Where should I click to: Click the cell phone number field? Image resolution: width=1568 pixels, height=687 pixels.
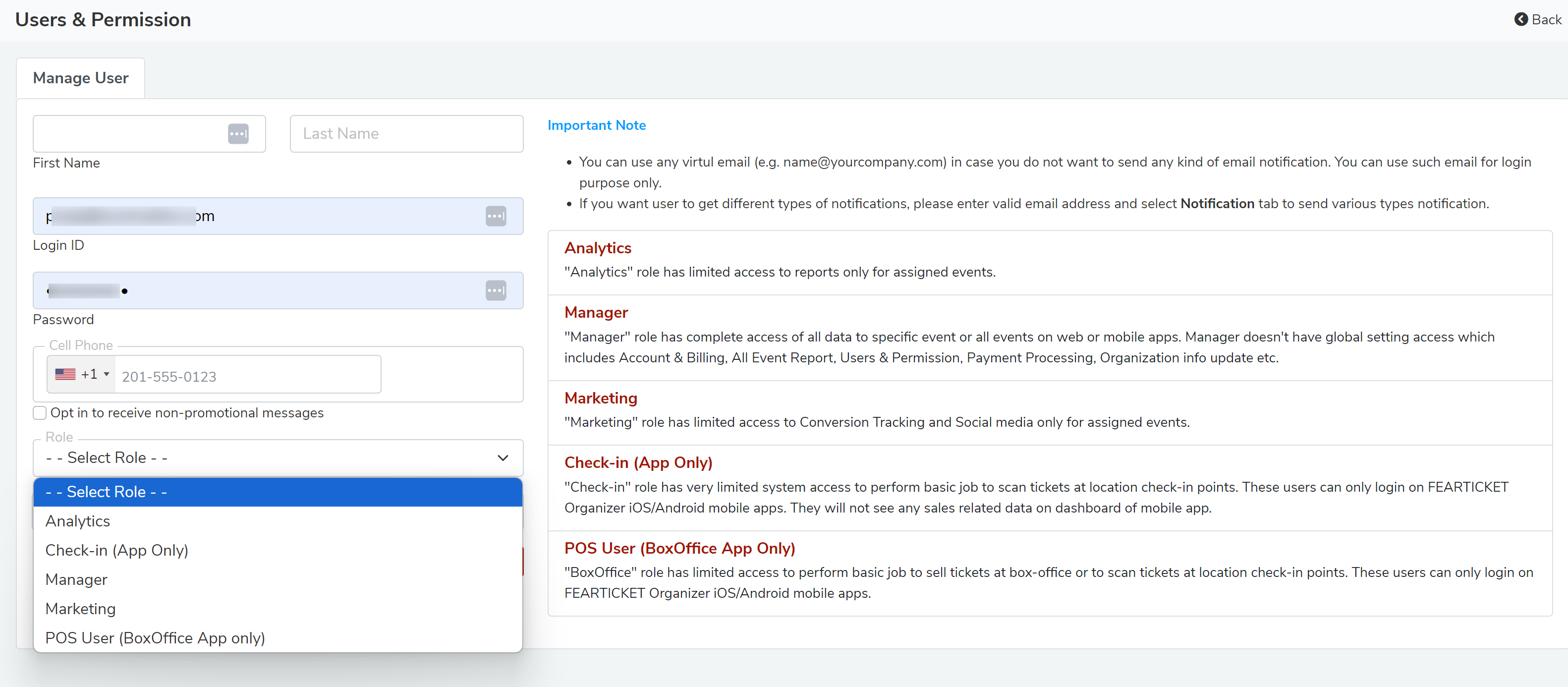pyautogui.click(x=248, y=376)
